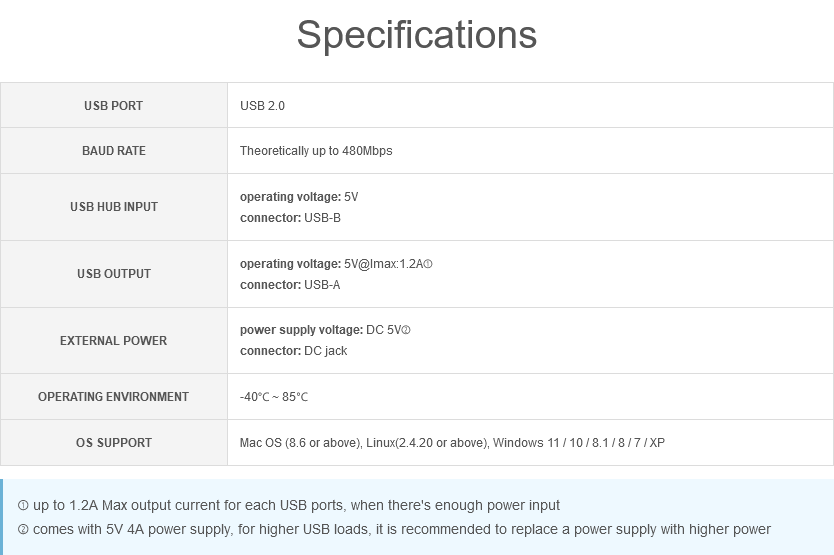
Task: Click the -40°C ~ 85°C value
Action: click(x=274, y=397)
